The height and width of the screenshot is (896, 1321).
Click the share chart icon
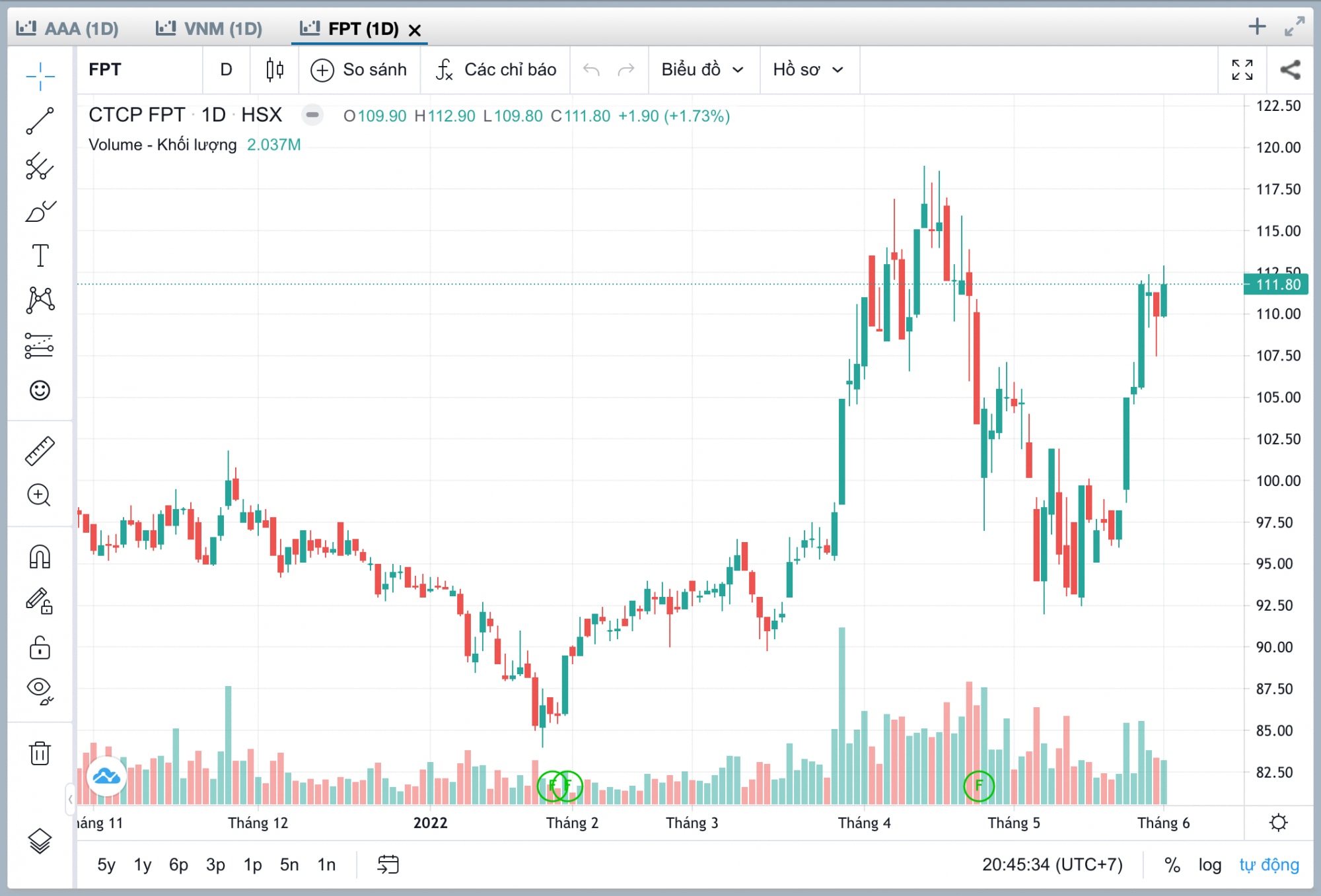[x=1290, y=69]
